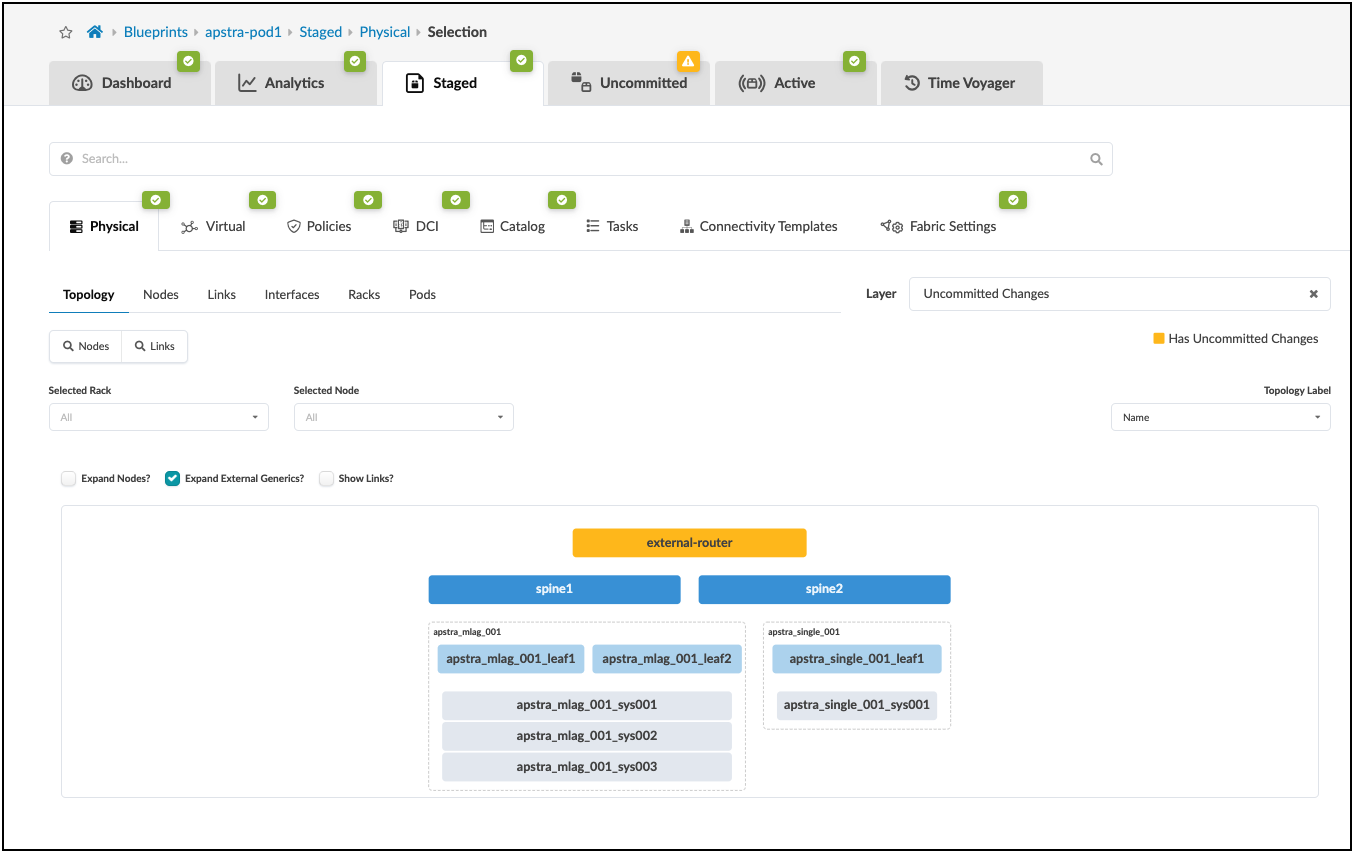Screen dimensions: 1354x853
Task: Click the favorite star icon
Action: pos(66,32)
